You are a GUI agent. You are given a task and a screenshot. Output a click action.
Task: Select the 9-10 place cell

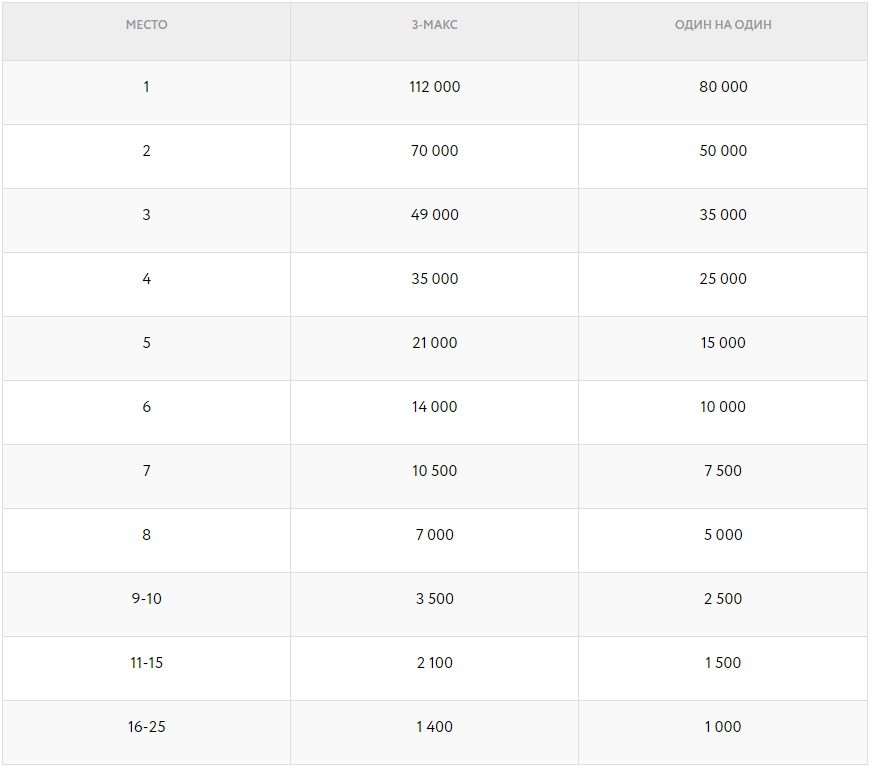[146, 599]
